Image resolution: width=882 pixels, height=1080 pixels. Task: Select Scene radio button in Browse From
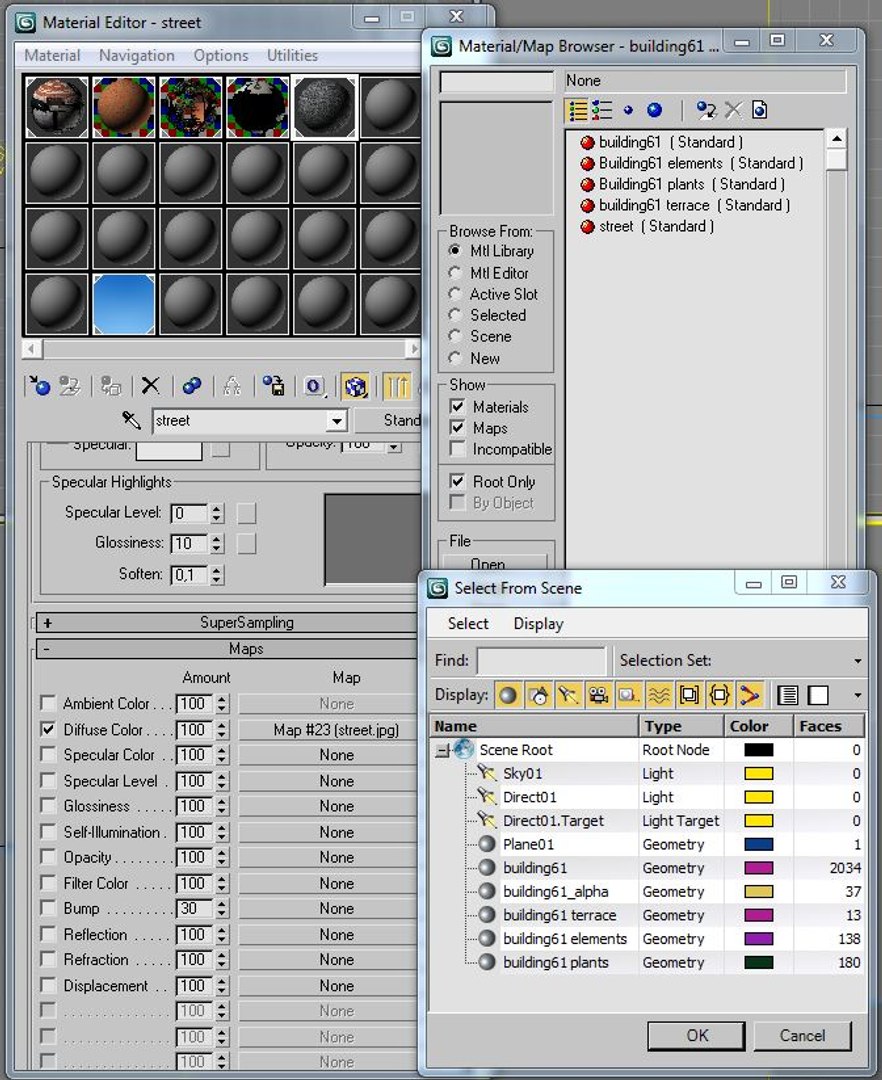pos(454,336)
